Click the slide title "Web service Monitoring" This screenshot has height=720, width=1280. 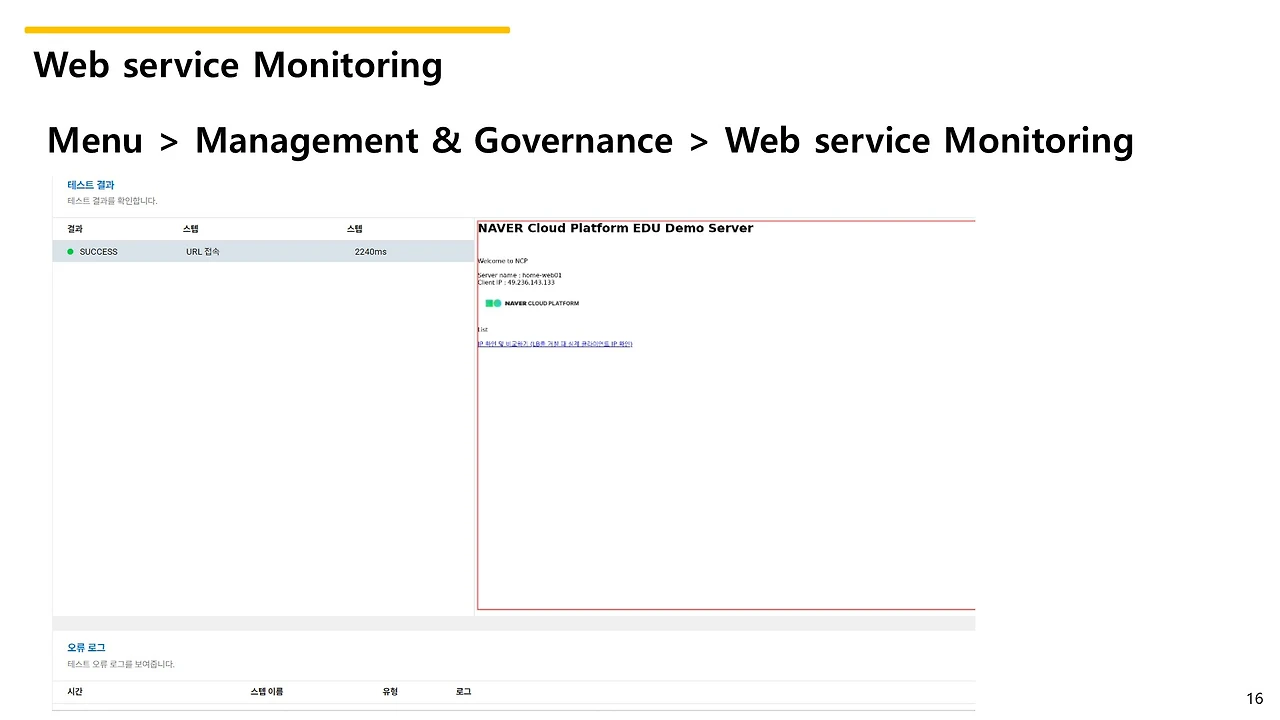tap(238, 65)
